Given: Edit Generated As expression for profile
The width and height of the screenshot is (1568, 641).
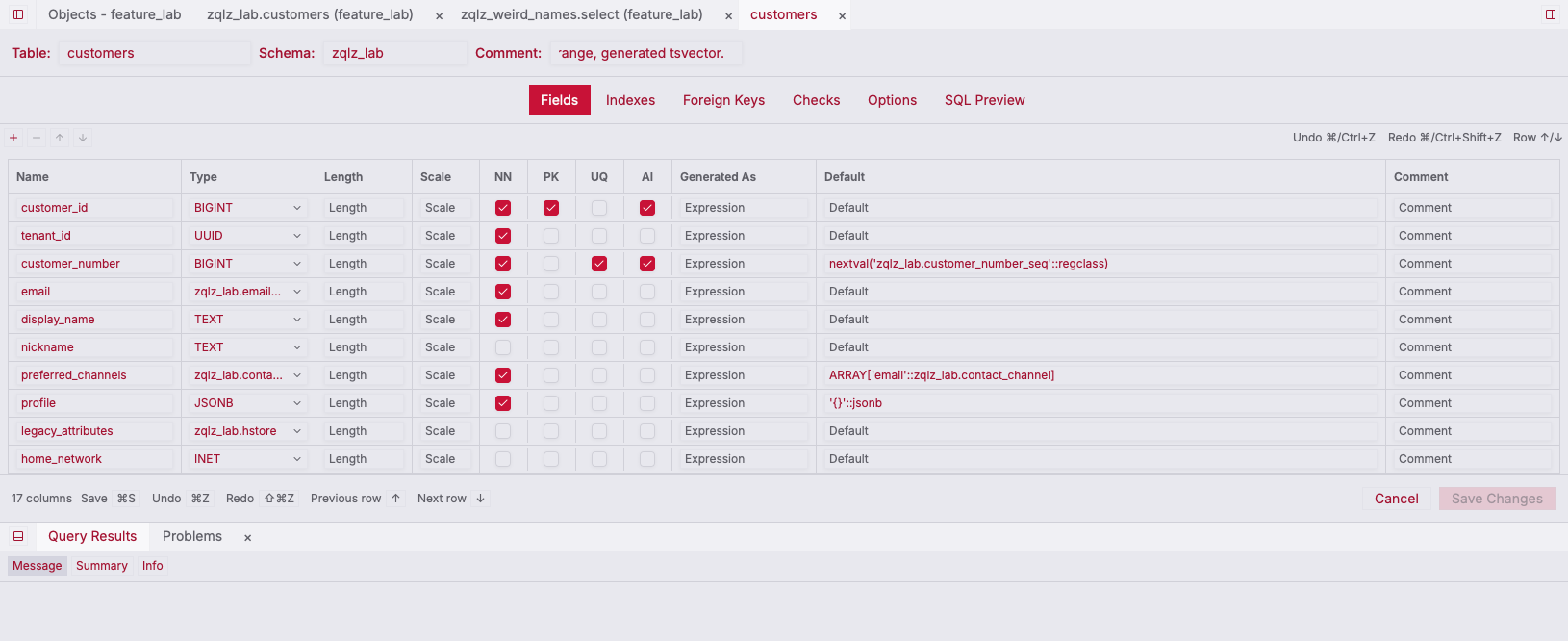Looking at the screenshot, I should click(x=744, y=403).
